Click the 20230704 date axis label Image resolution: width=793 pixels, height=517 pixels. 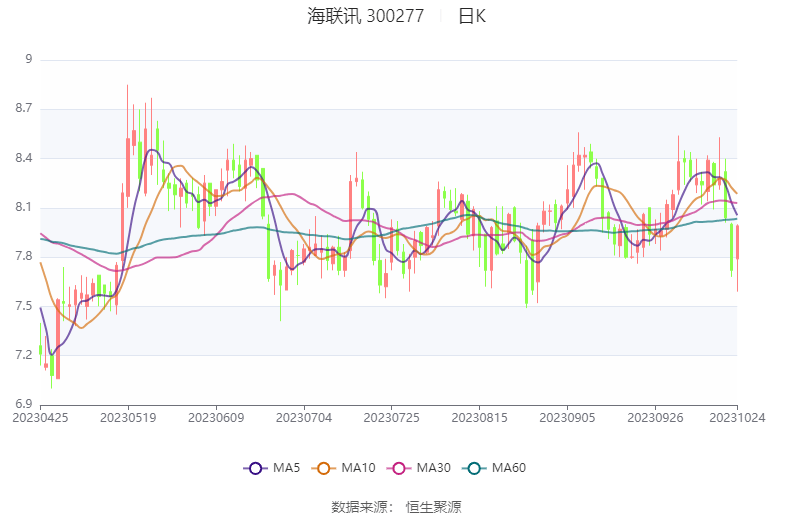tap(303, 417)
